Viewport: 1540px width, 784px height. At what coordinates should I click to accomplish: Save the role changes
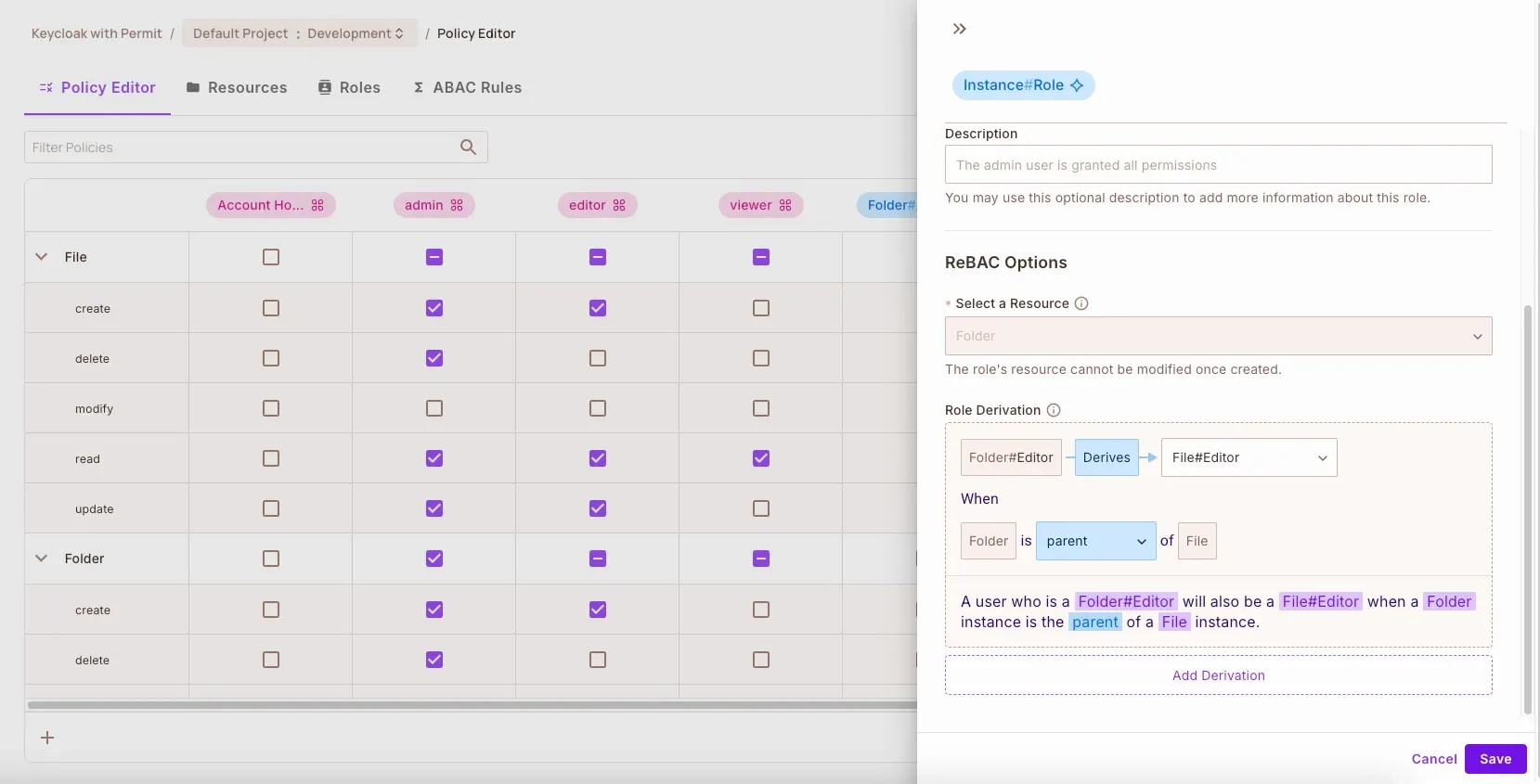point(1495,759)
